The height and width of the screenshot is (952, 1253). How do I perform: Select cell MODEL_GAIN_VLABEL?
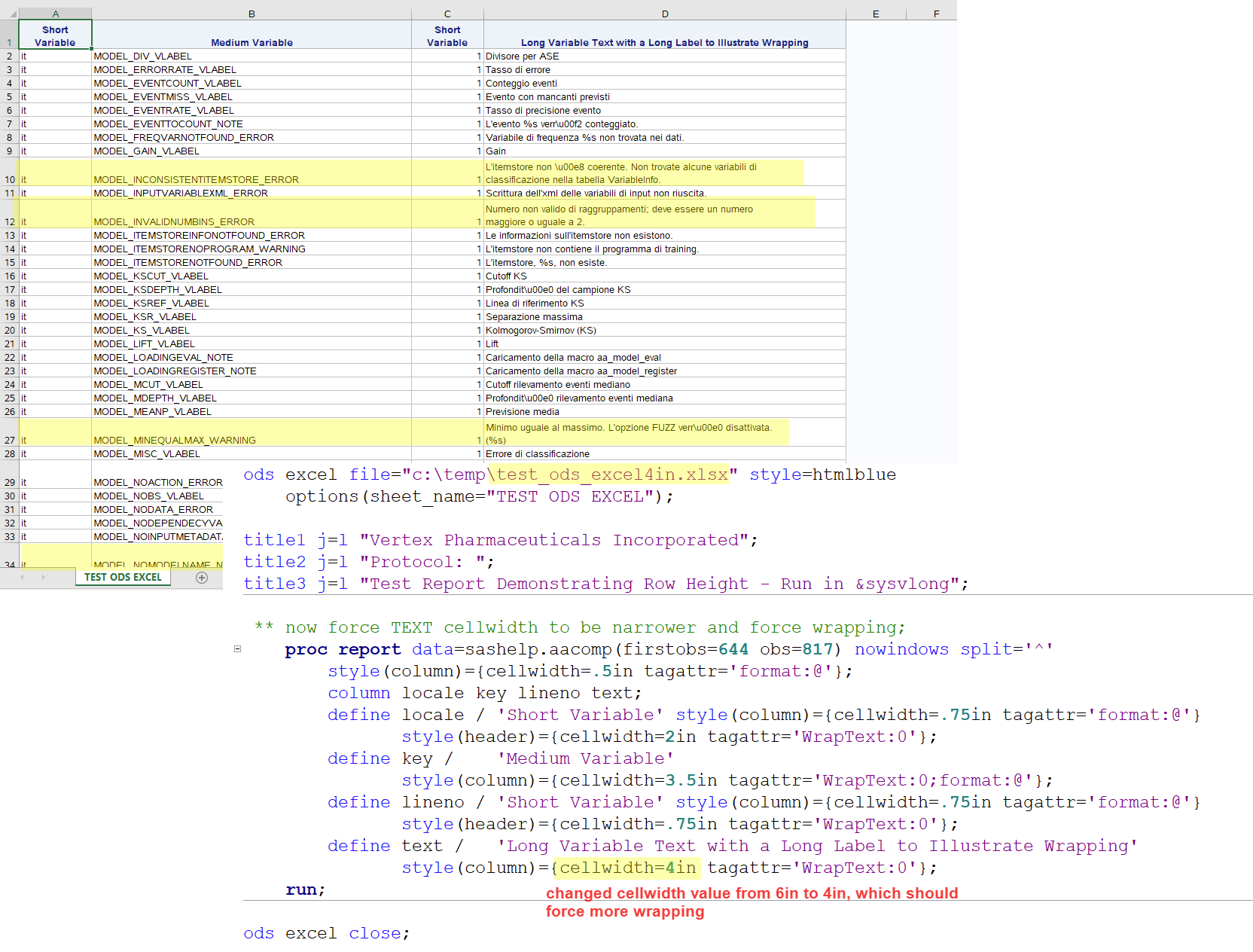click(147, 151)
